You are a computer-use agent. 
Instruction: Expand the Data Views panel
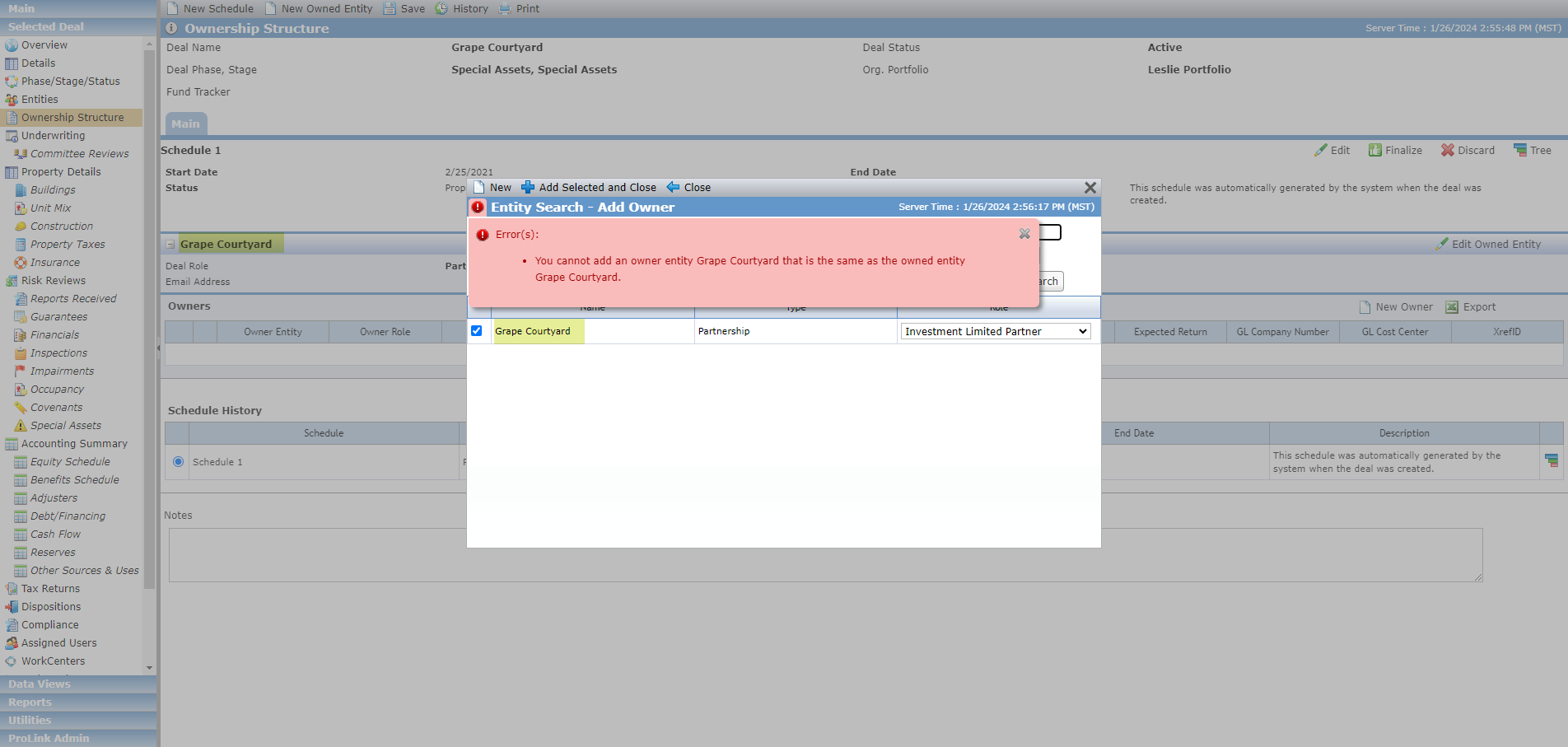78,684
